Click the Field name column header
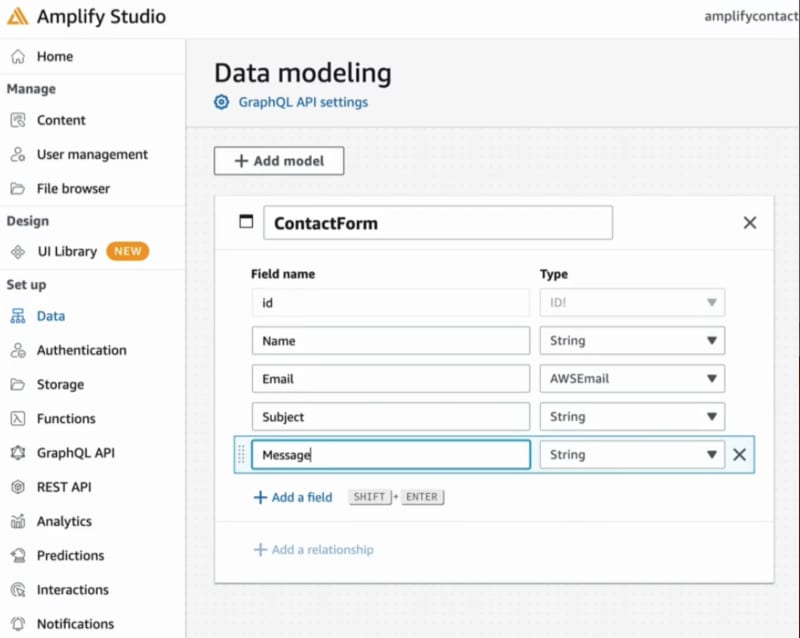The height and width of the screenshot is (638, 800). pos(283,274)
